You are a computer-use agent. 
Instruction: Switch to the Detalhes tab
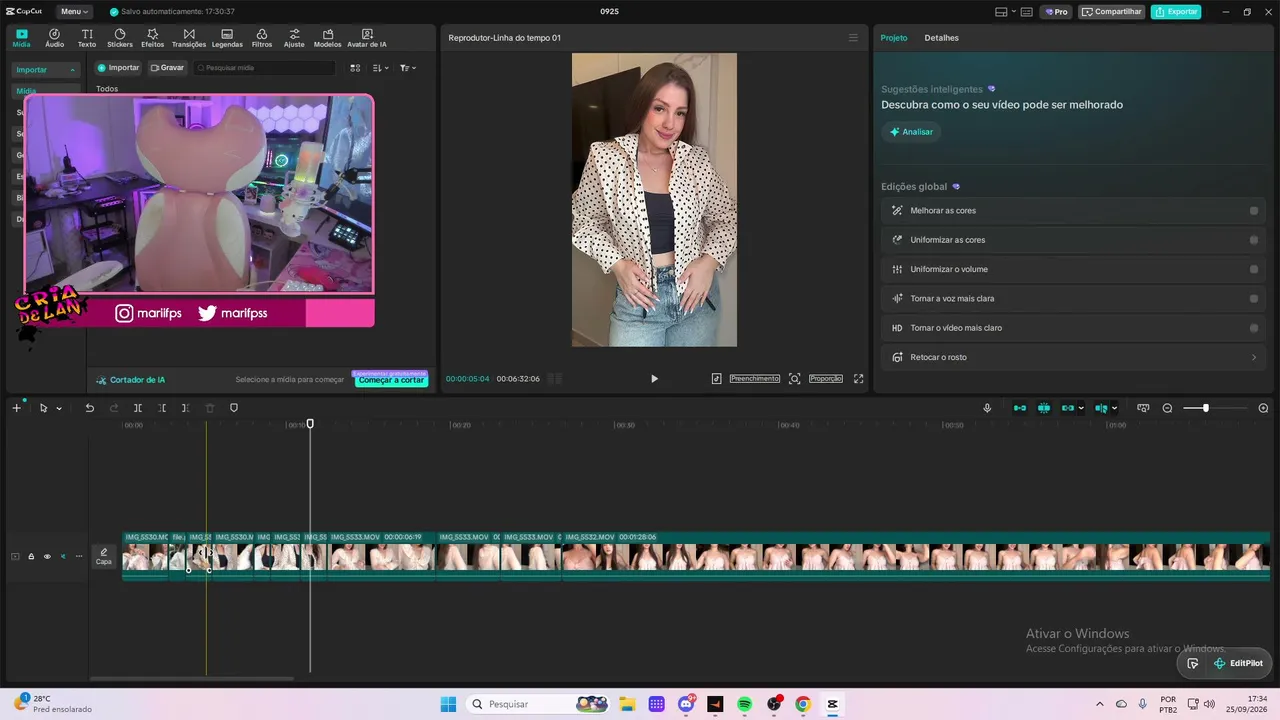click(941, 38)
